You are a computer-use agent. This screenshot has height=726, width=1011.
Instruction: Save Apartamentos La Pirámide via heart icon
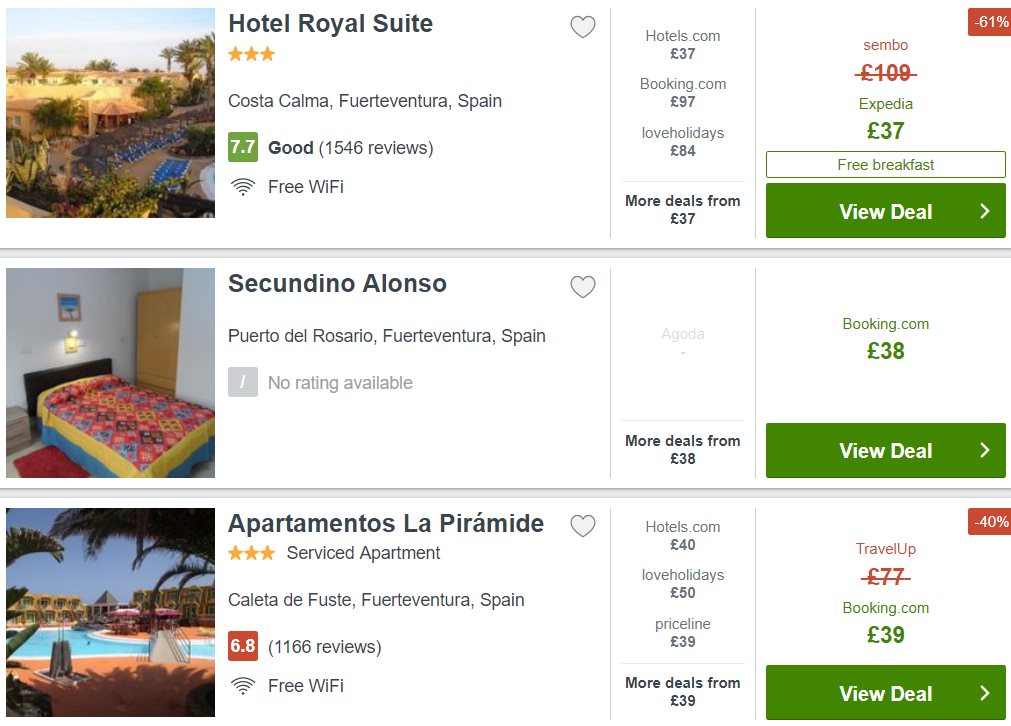pyautogui.click(x=583, y=526)
